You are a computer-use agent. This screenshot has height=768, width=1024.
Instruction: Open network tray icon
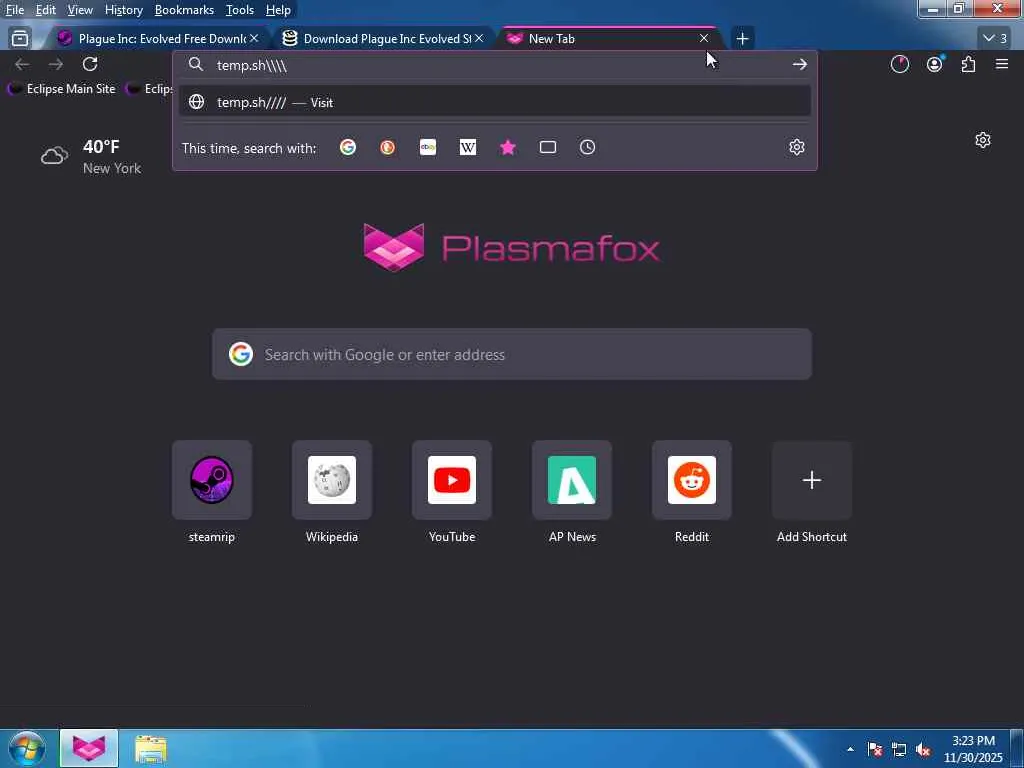(x=899, y=749)
